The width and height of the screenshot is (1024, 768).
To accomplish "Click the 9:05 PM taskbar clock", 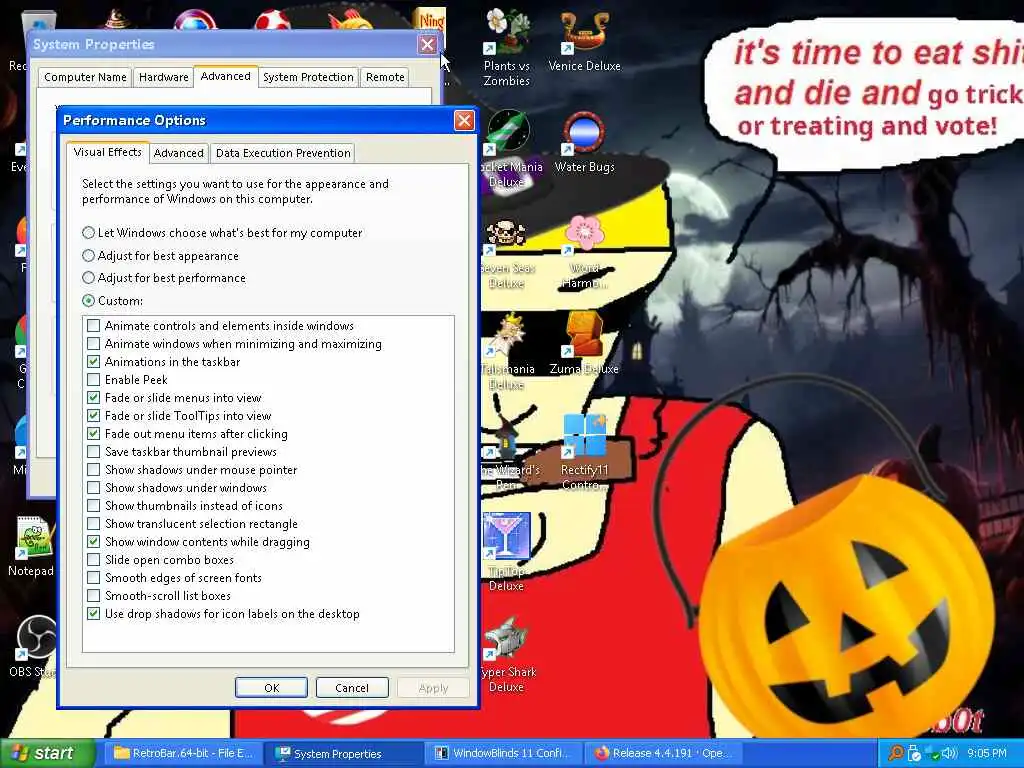I will click(987, 753).
